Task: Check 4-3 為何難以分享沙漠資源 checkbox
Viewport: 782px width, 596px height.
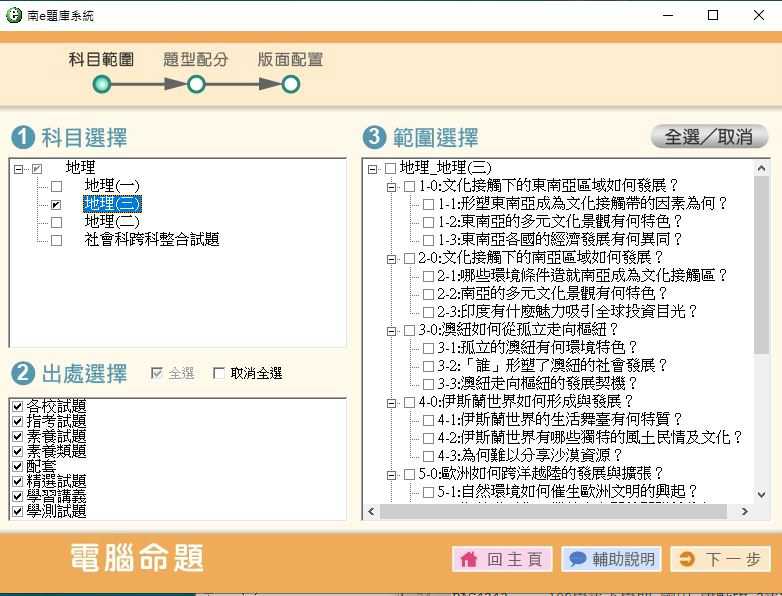Action: click(428, 456)
